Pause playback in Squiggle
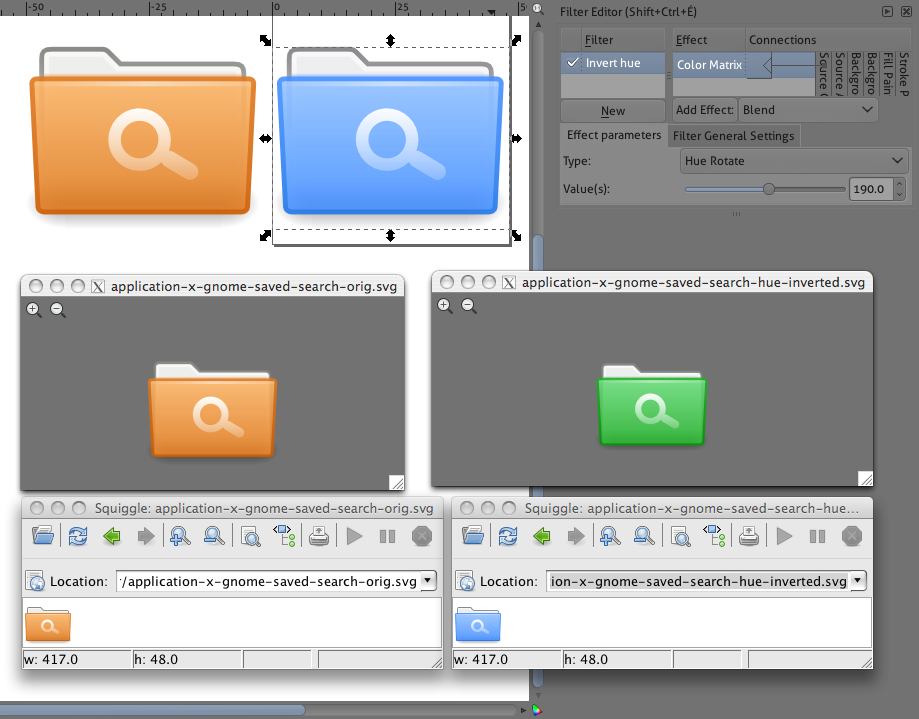This screenshot has width=919, height=719. point(387,535)
